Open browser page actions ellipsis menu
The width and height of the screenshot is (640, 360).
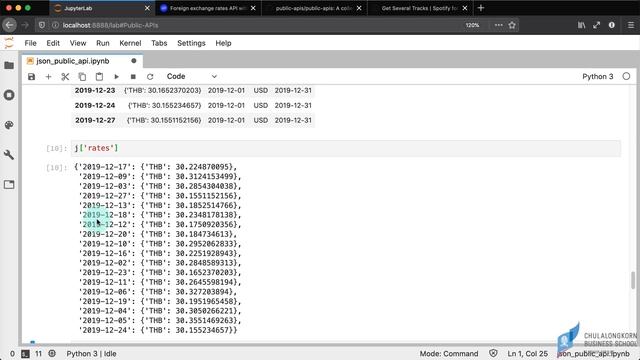(498, 25)
